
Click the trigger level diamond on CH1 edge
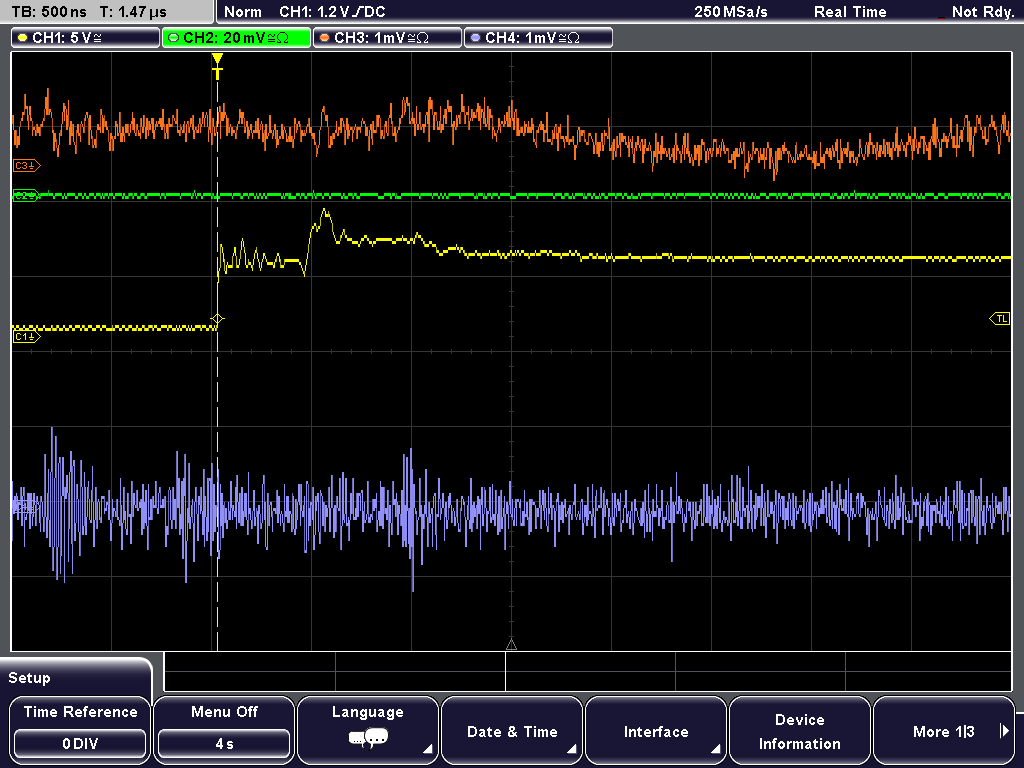[x=217, y=319]
